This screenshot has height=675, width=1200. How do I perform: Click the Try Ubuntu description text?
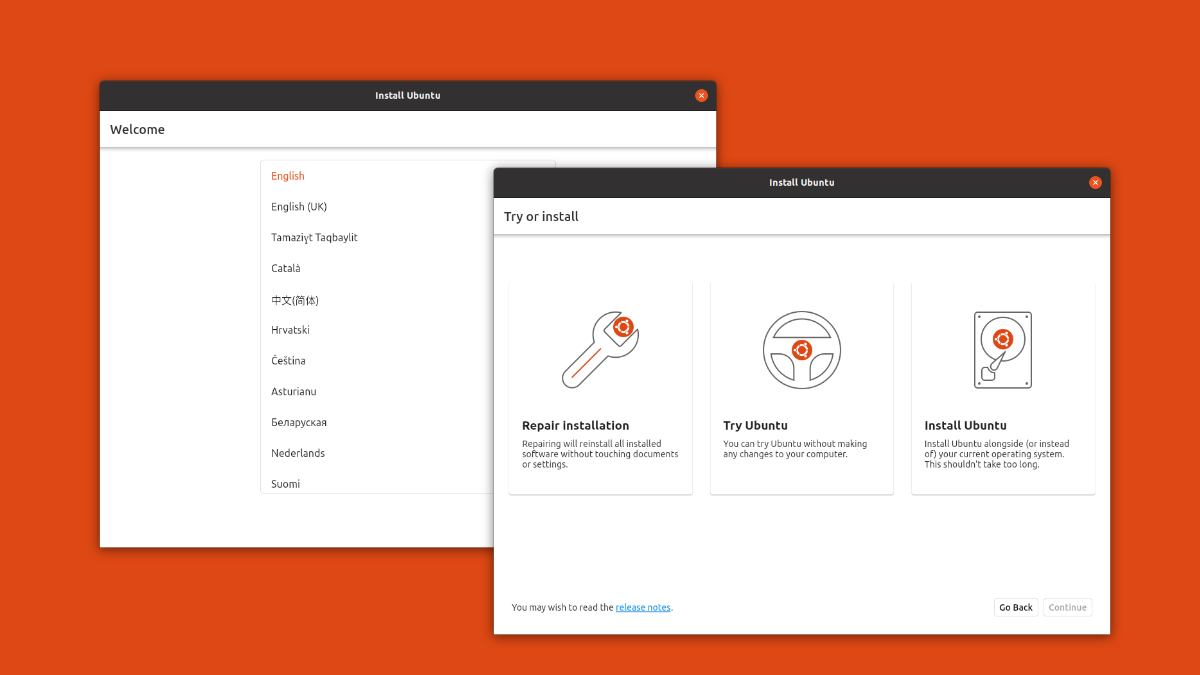tap(795, 449)
